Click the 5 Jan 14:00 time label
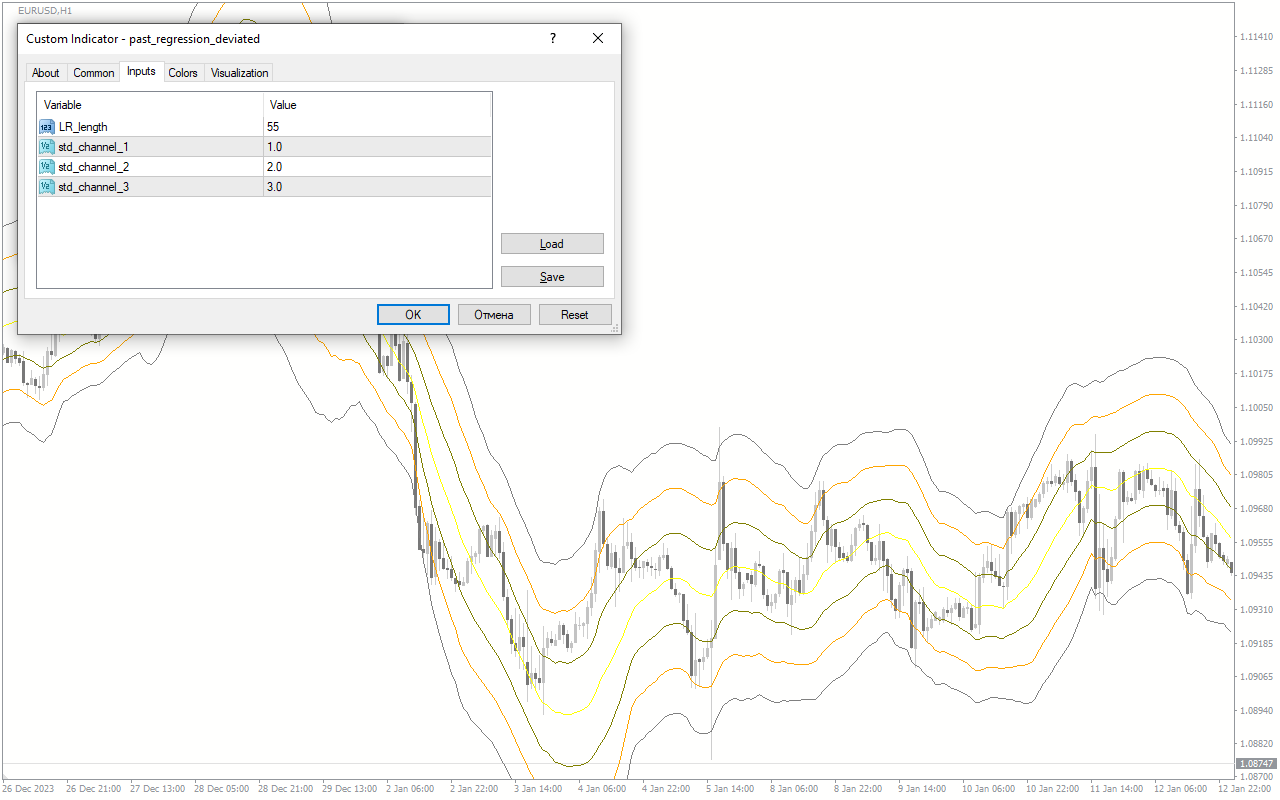 coord(730,788)
